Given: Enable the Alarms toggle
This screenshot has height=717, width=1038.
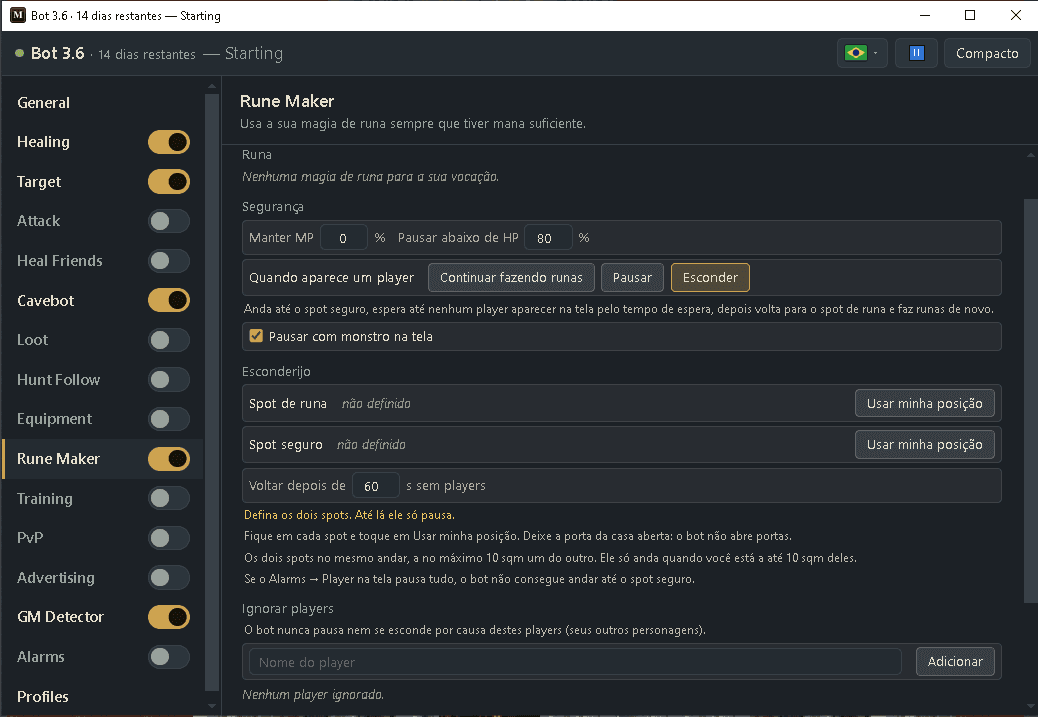Looking at the screenshot, I should [169, 657].
